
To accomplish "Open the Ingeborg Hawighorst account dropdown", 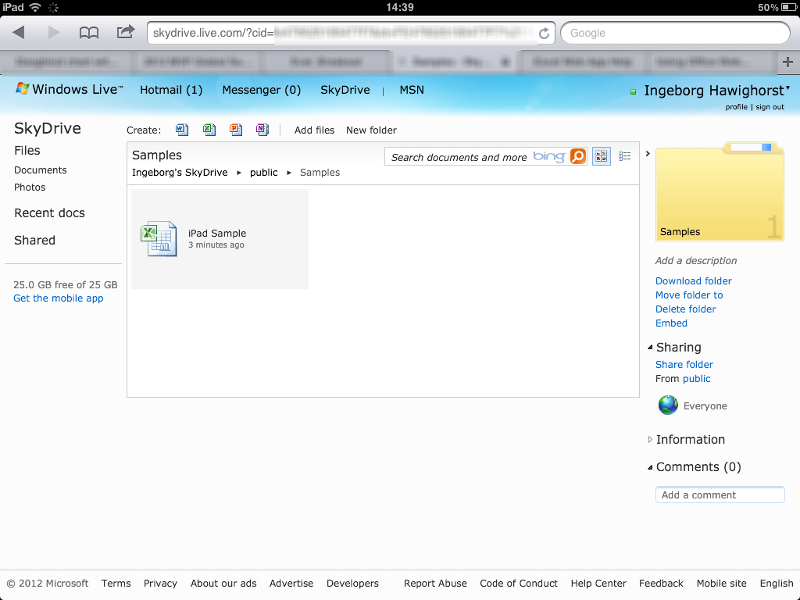I will coord(717,91).
